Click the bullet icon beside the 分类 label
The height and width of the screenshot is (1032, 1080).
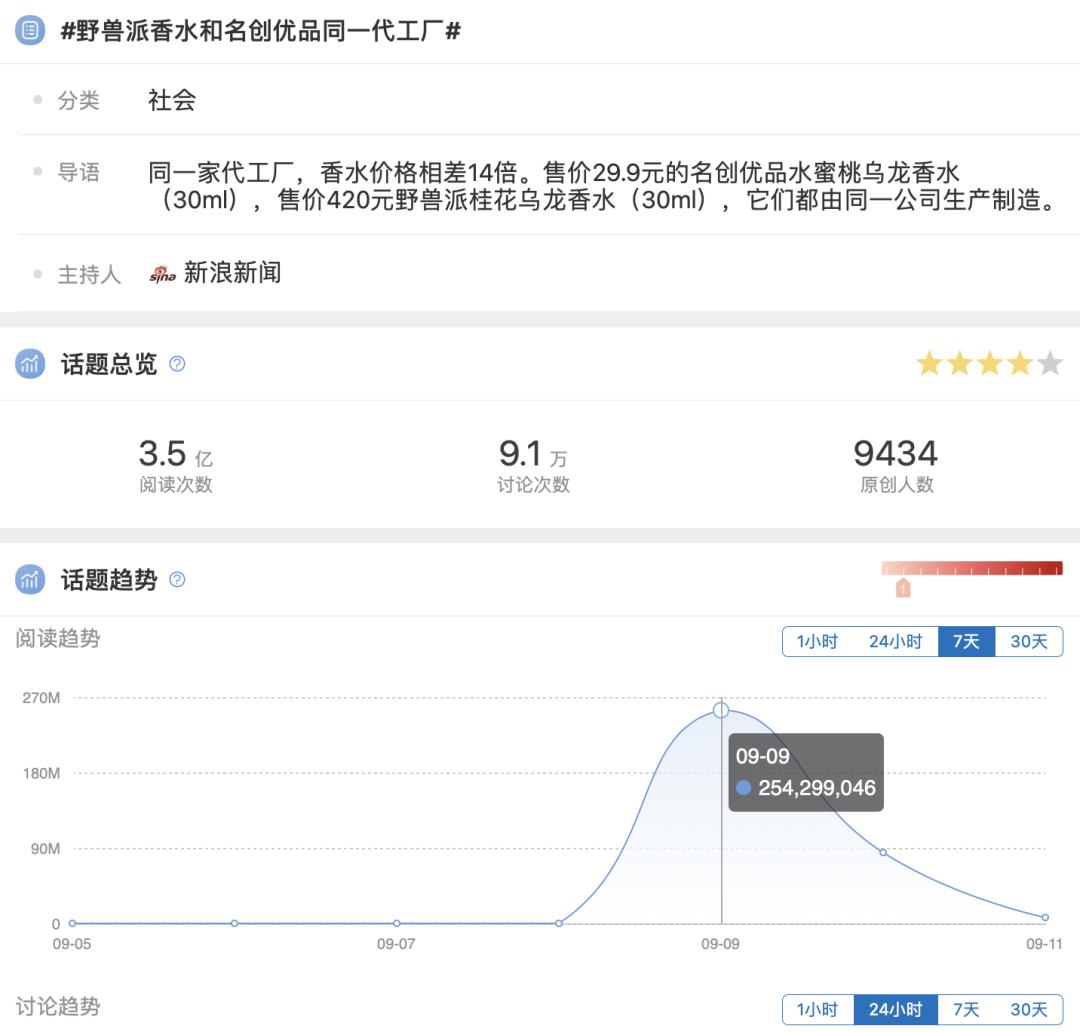tap(37, 100)
